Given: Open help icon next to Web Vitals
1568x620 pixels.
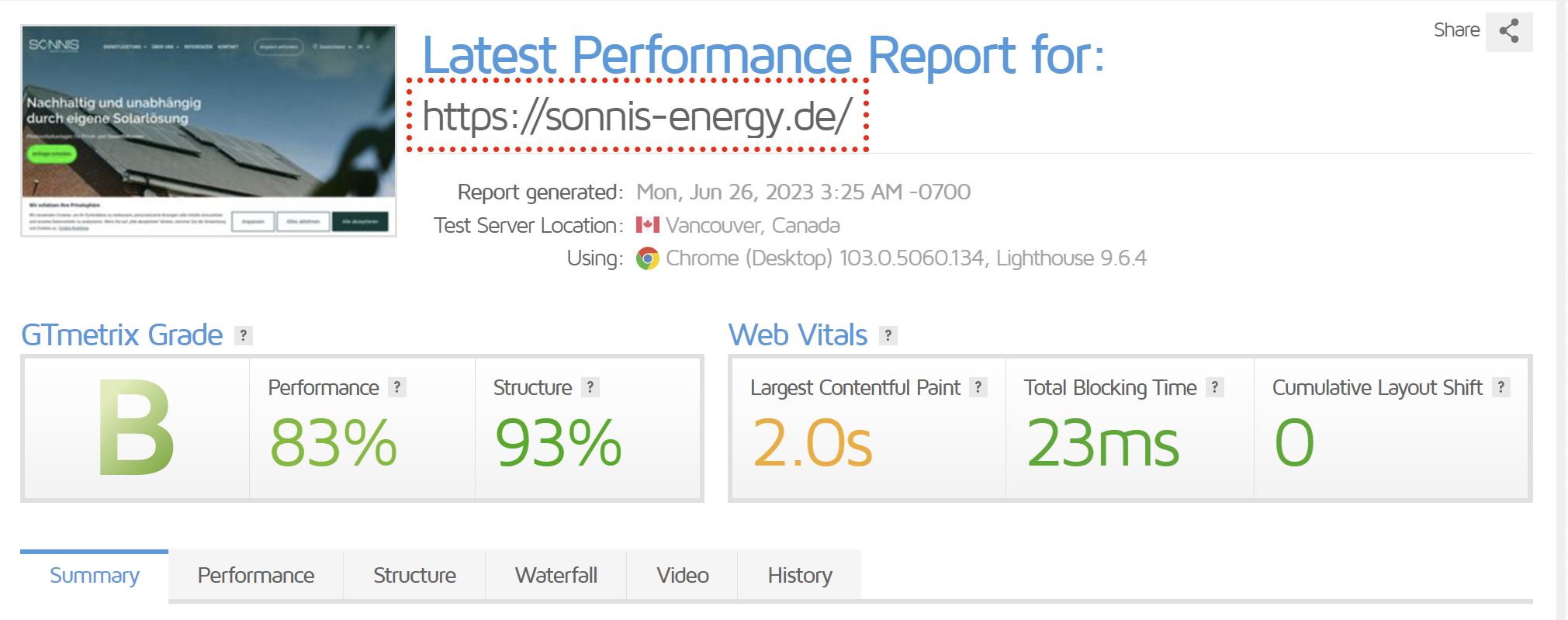Looking at the screenshot, I should point(888,335).
